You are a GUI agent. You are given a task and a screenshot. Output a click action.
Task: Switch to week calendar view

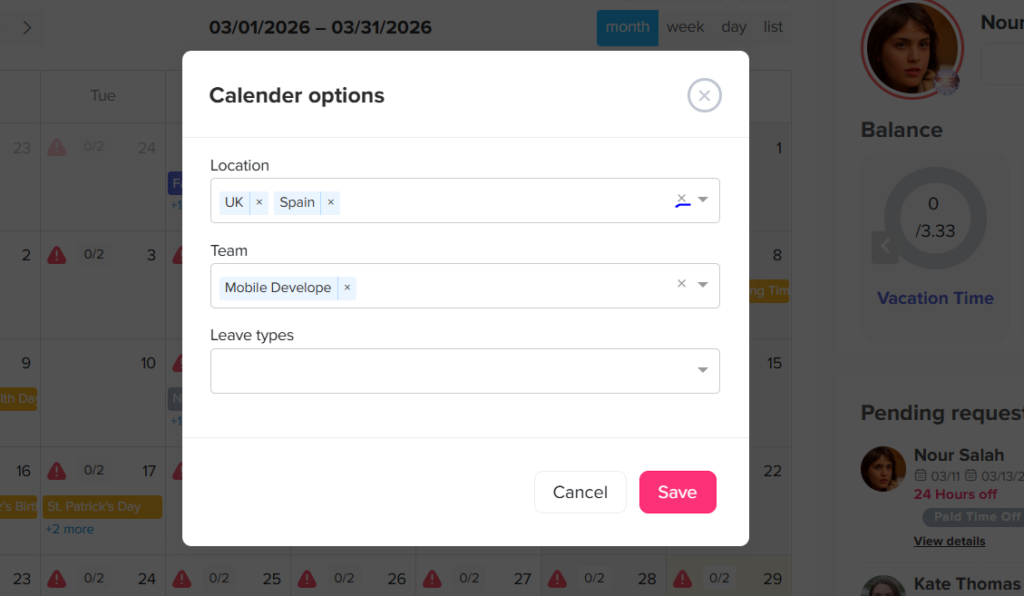(x=685, y=27)
